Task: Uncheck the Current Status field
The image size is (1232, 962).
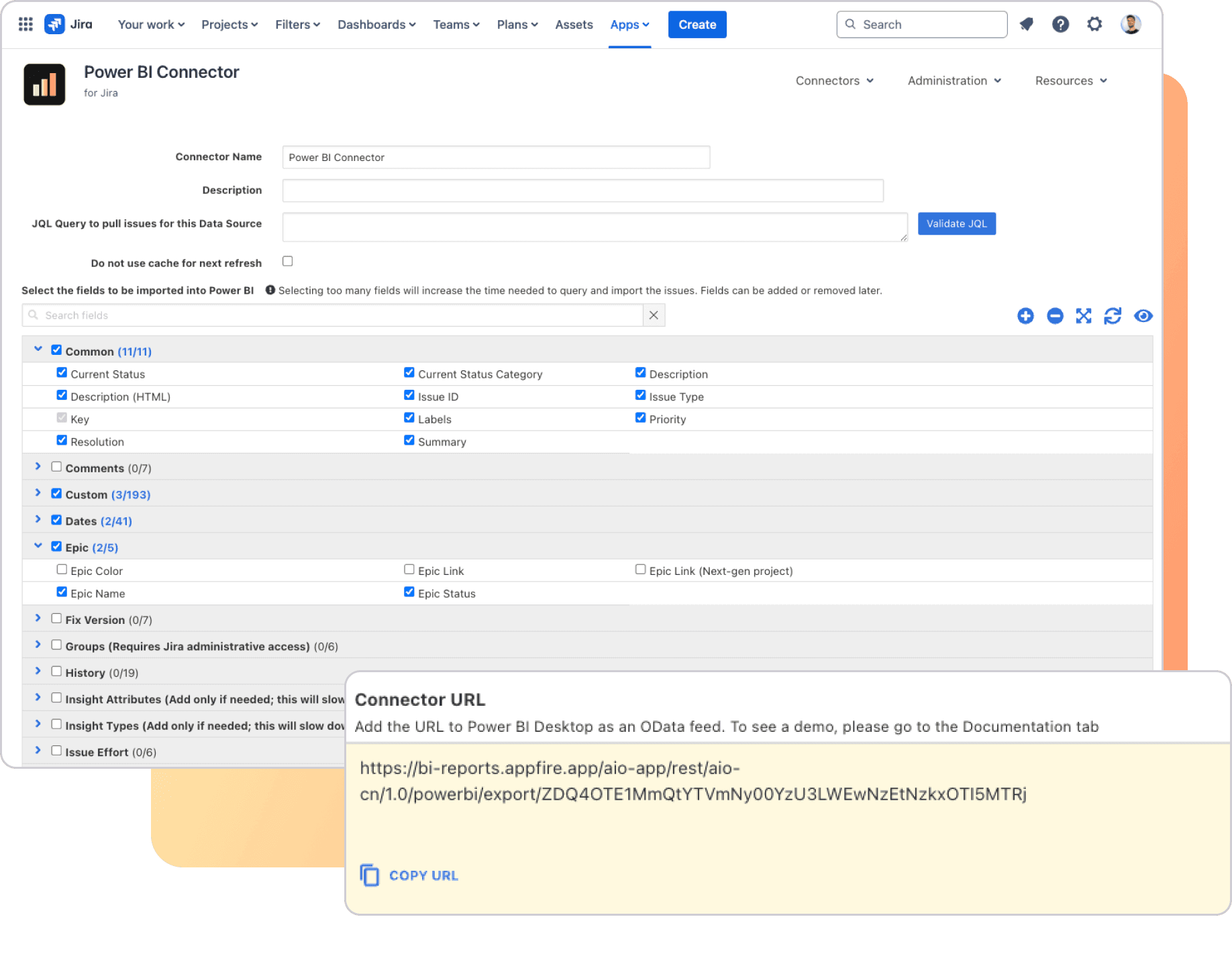Action: point(62,372)
